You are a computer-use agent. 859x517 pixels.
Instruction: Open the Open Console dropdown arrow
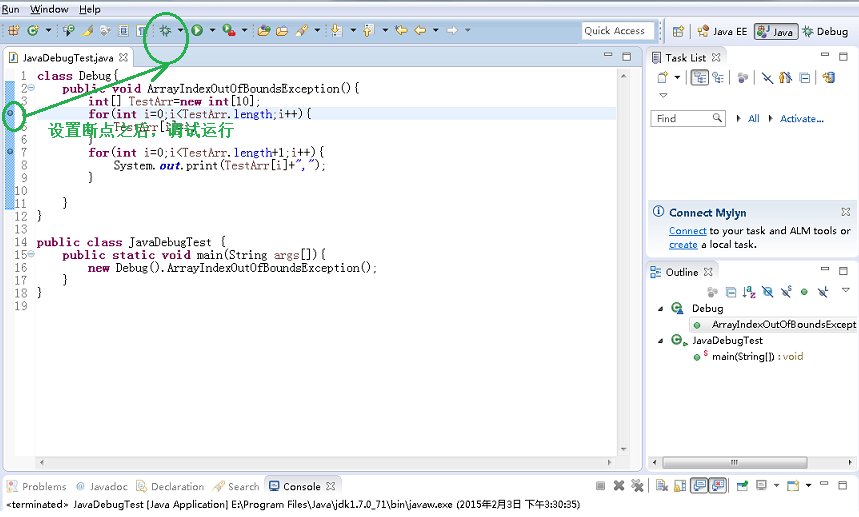coord(808,485)
